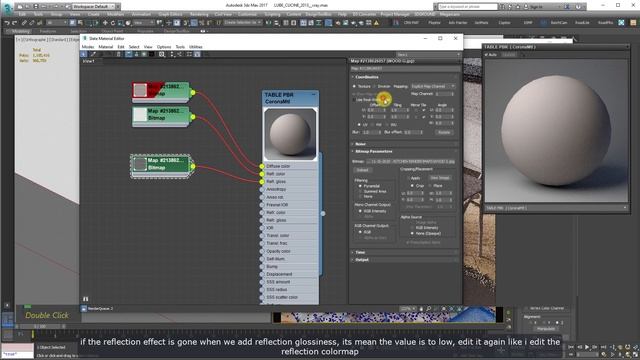Select the pointer tool in Slate Material Editor toolbar
This screenshot has width=640, height=360.
coord(84,54)
